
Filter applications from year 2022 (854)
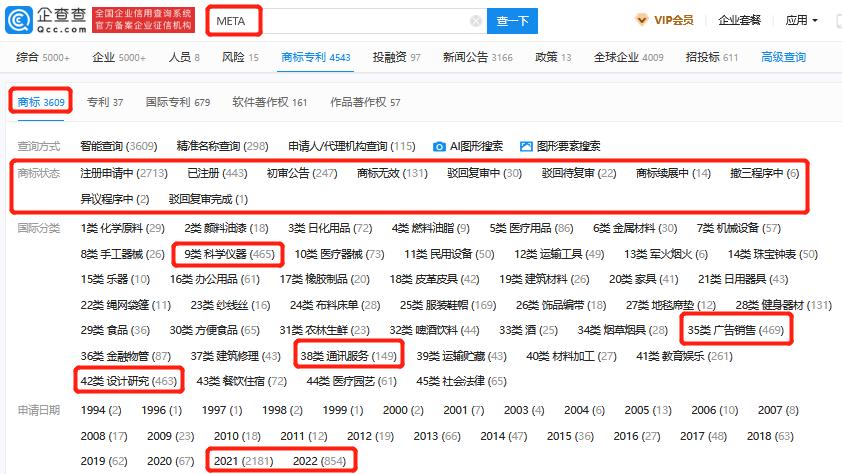(320, 461)
